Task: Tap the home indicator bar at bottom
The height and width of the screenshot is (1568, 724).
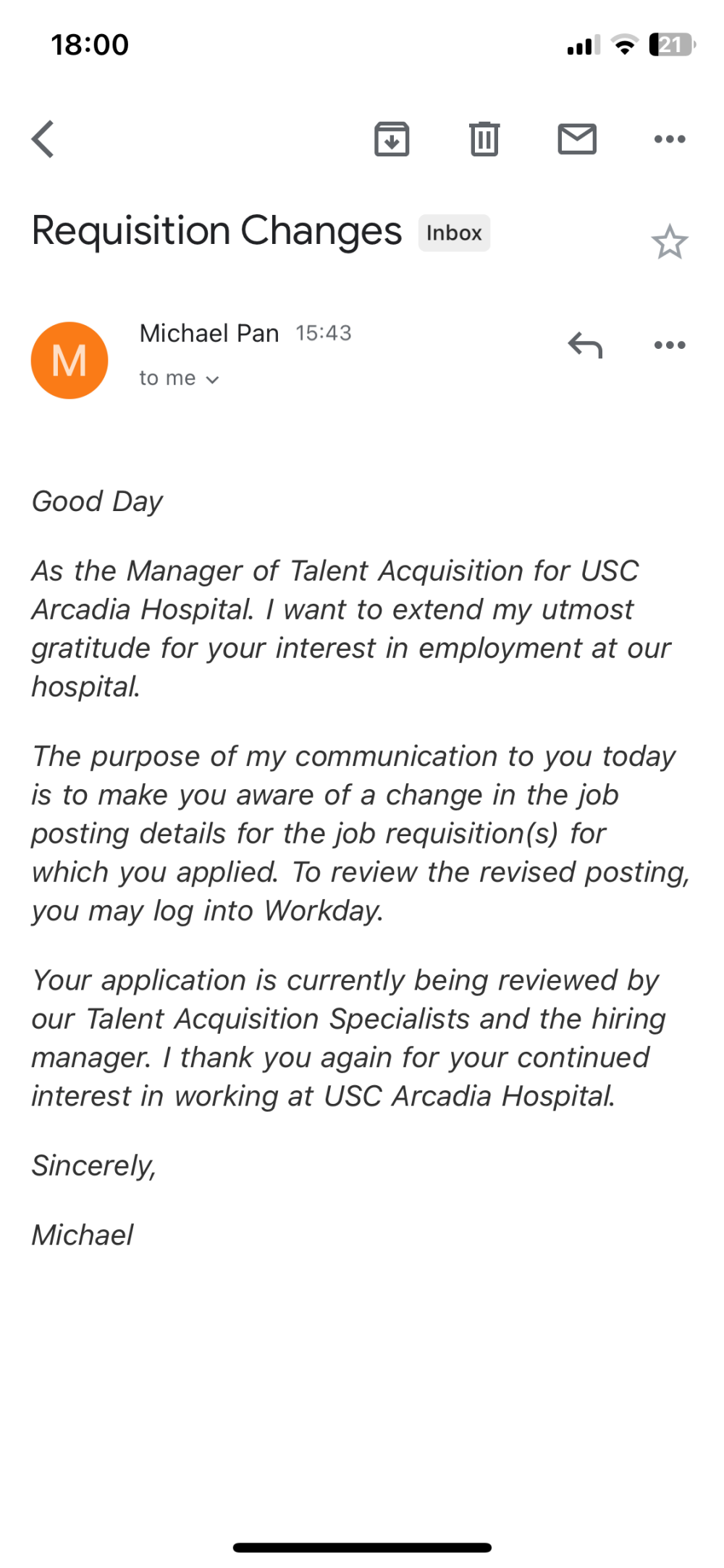Action: coord(362,1547)
